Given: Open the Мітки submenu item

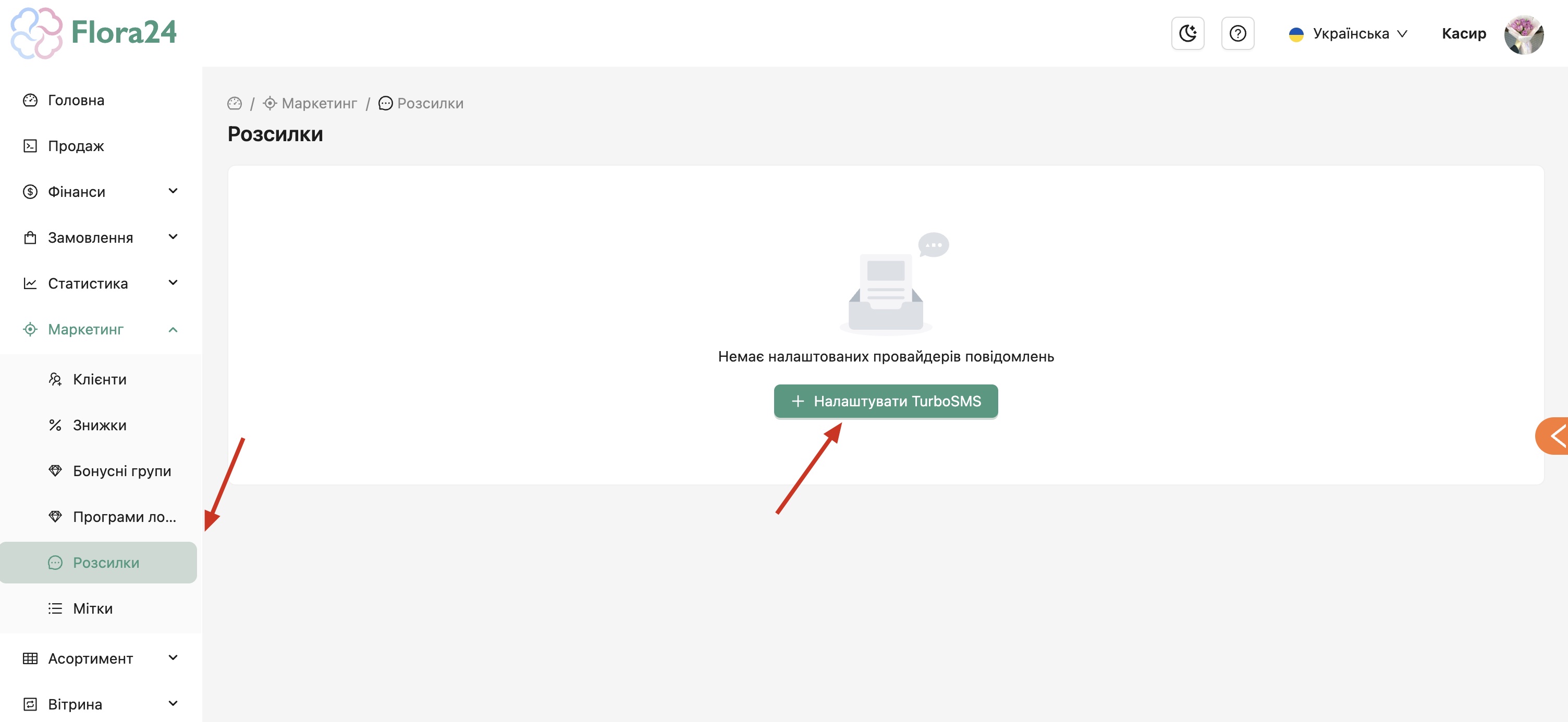Looking at the screenshot, I should [x=101, y=608].
